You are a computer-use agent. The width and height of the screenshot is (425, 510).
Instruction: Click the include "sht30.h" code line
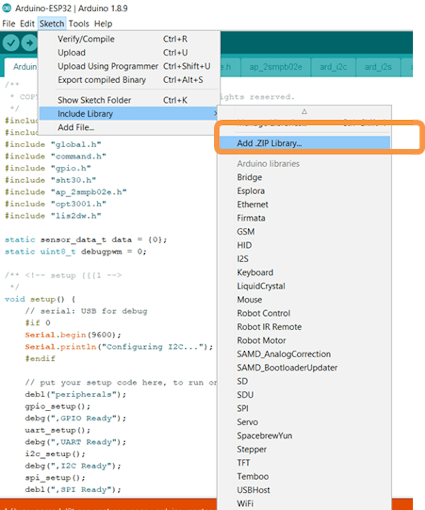coord(50,180)
